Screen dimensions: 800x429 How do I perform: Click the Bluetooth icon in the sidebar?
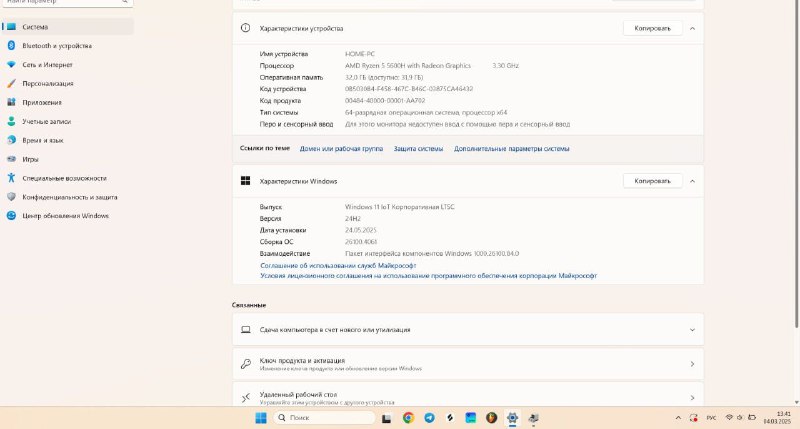click(x=11, y=45)
